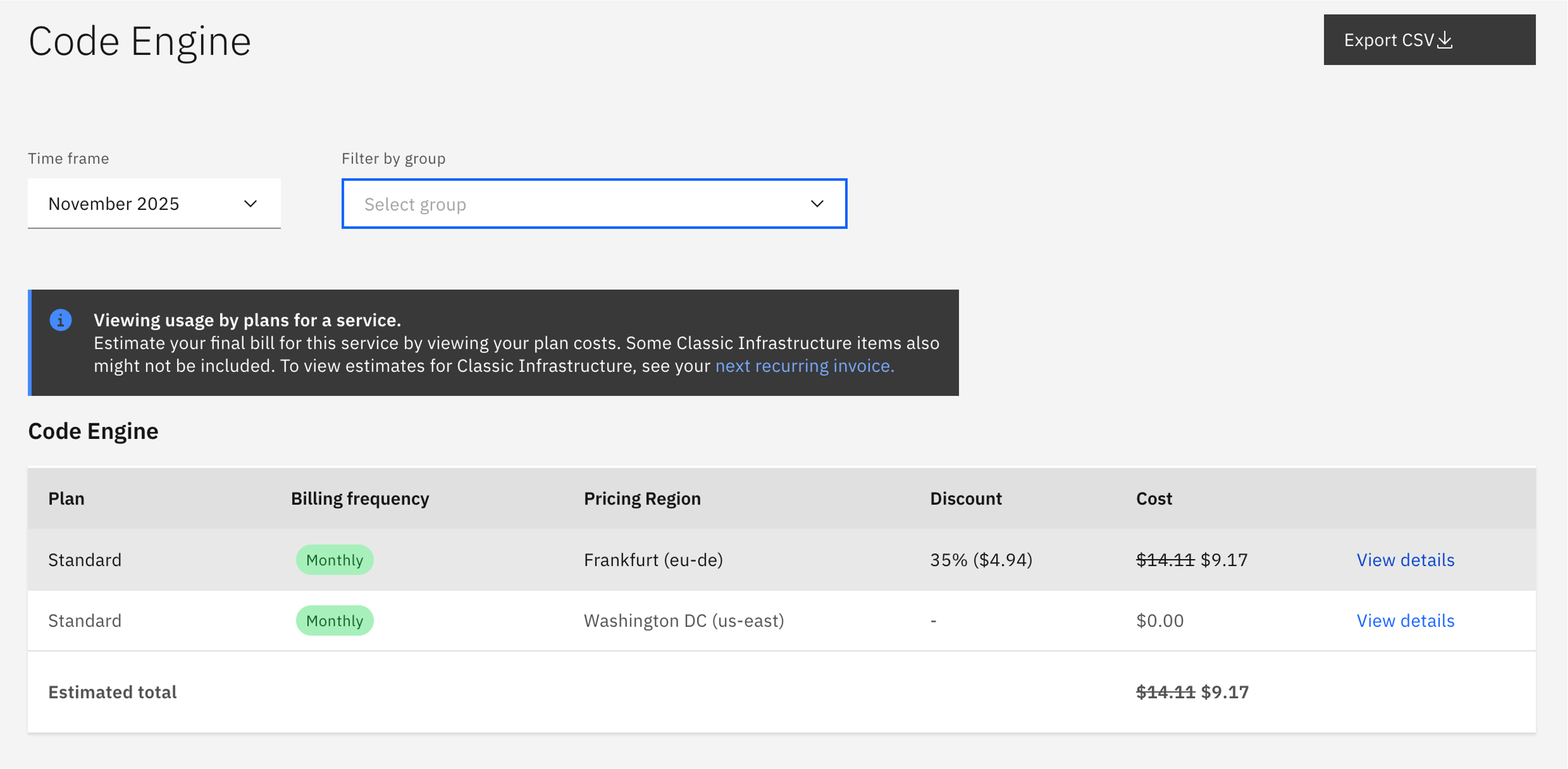The height and width of the screenshot is (769, 1568).
Task: Open the Filter by group dropdown
Action: (x=594, y=204)
